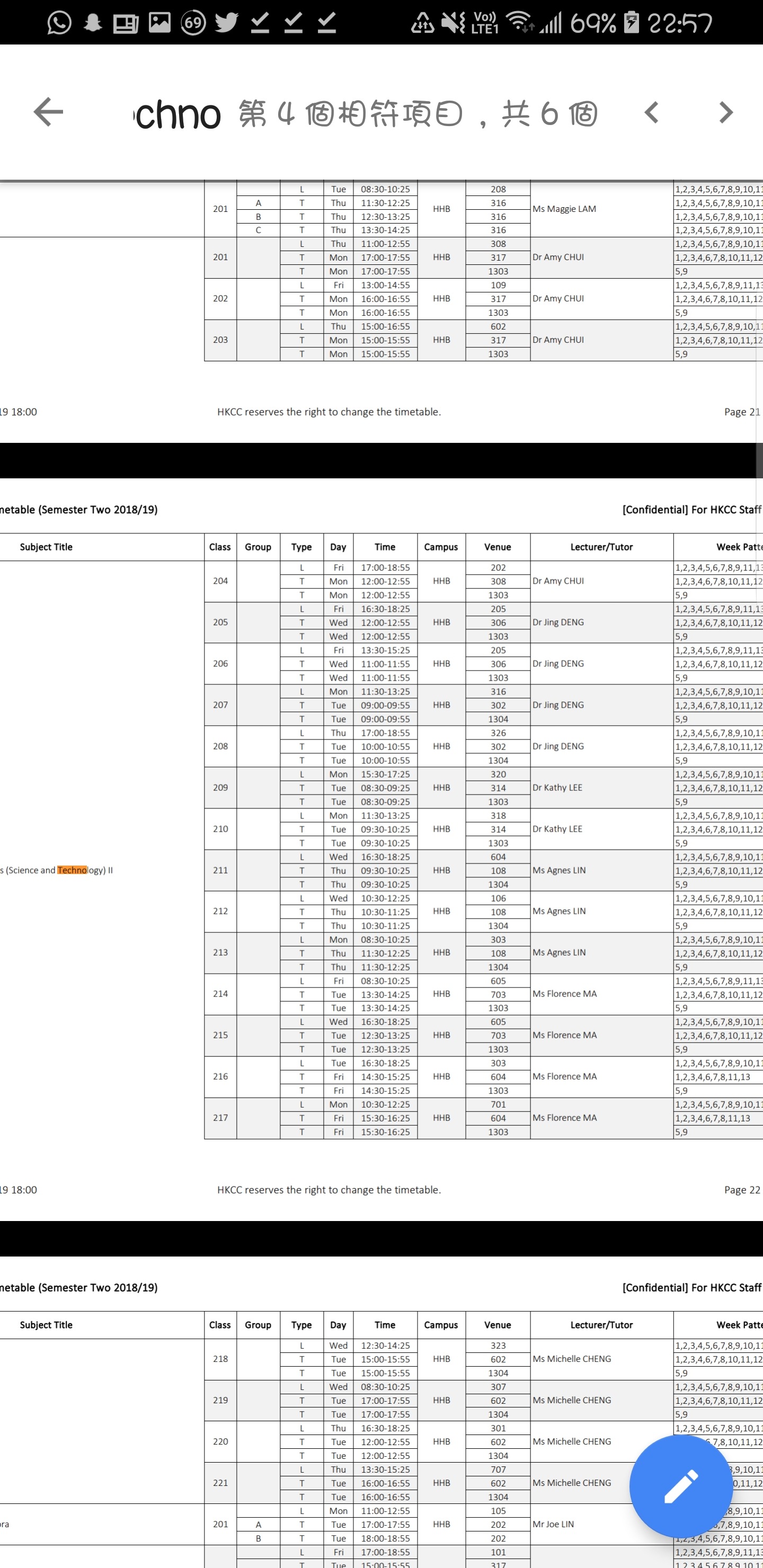Tap the back arrow in search bar
The width and height of the screenshot is (763, 1568).
(48, 112)
